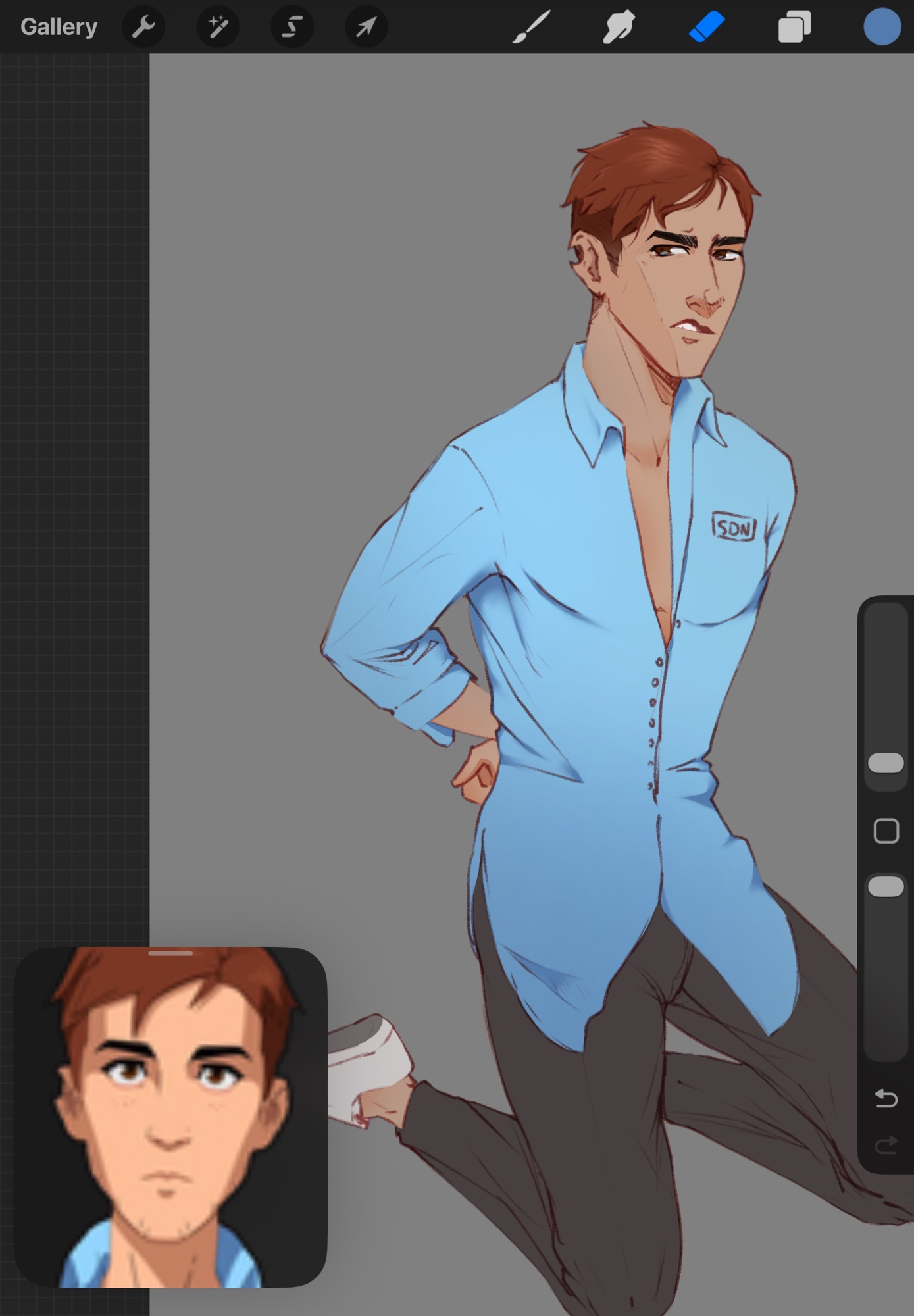Click the brush size slider handle

point(886,763)
